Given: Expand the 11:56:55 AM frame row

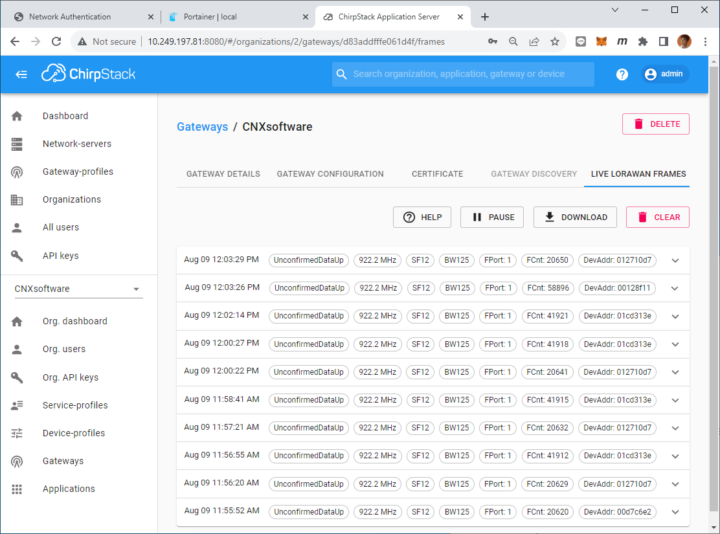Looking at the screenshot, I should tap(675, 456).
